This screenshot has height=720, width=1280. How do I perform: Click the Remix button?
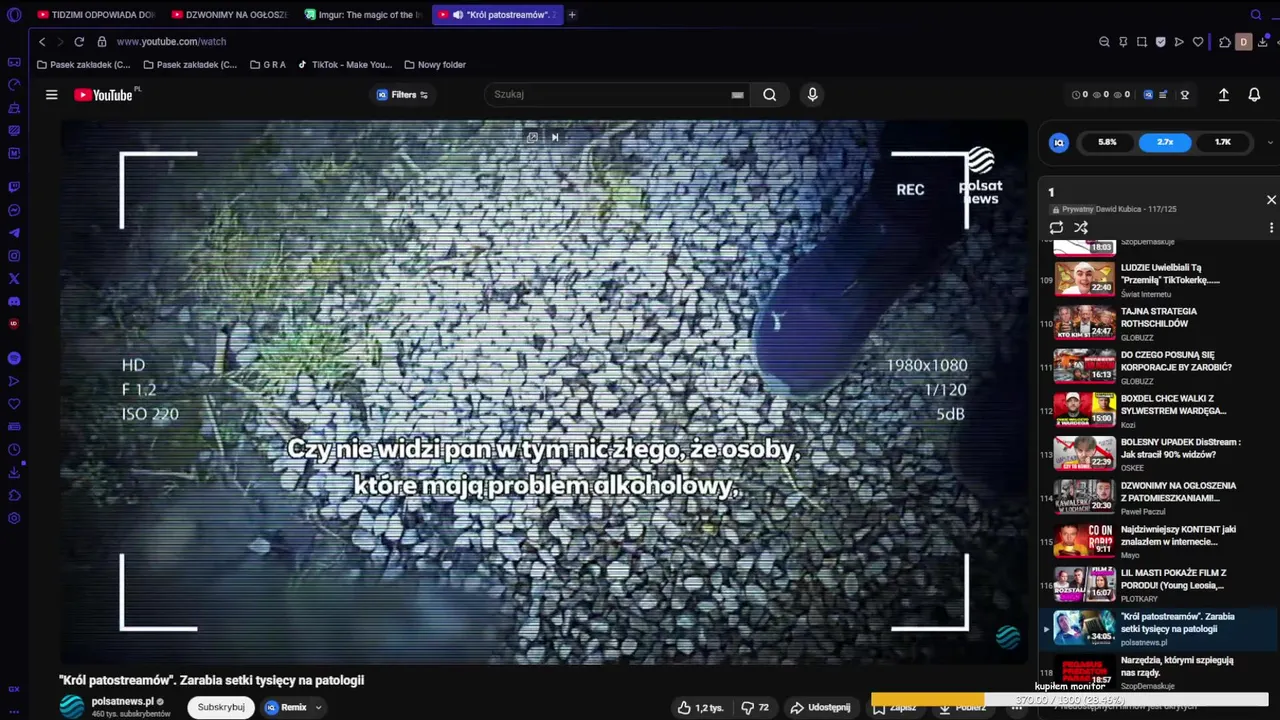click(286, 707)
